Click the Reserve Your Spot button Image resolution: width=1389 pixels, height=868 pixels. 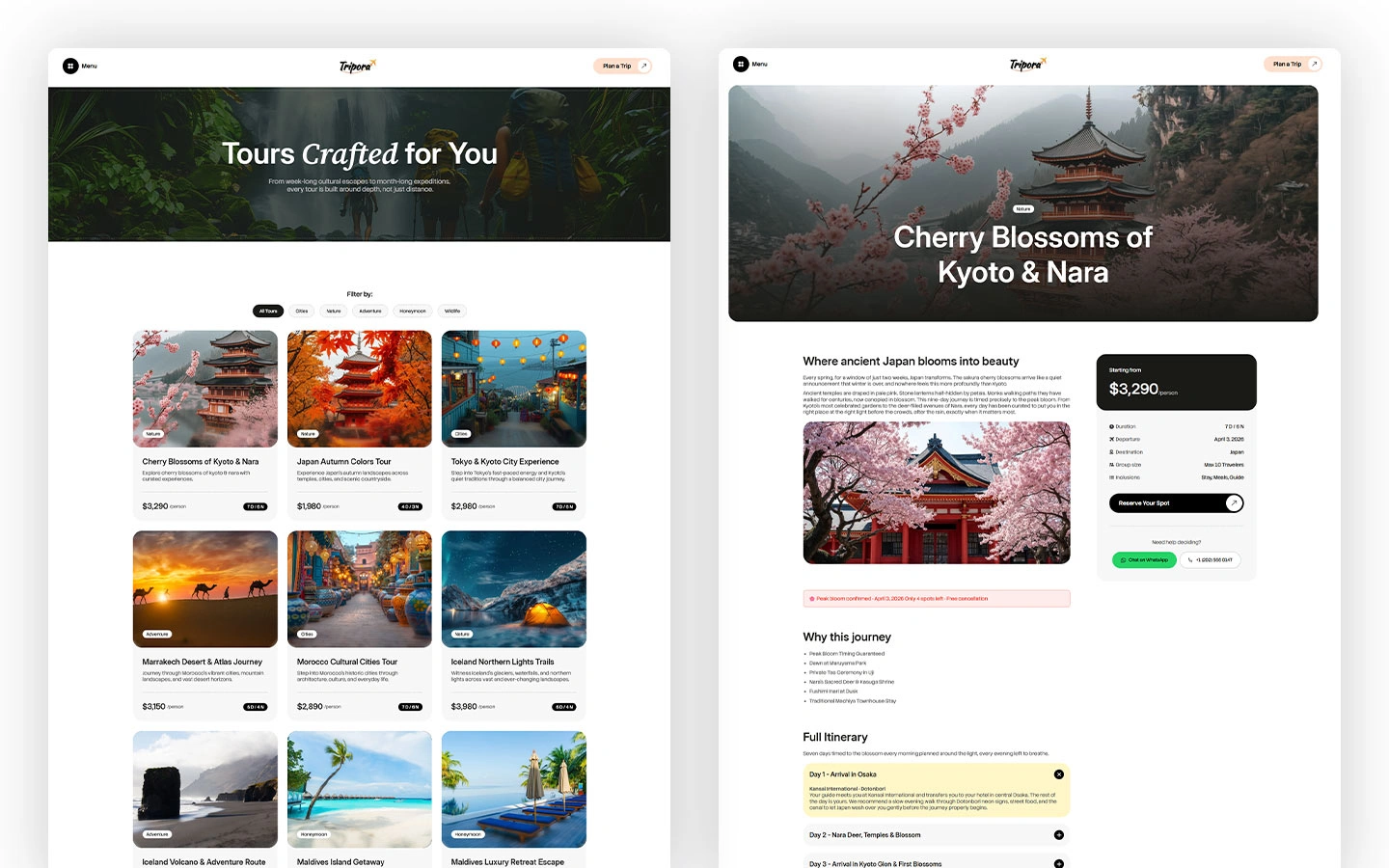1176,502
